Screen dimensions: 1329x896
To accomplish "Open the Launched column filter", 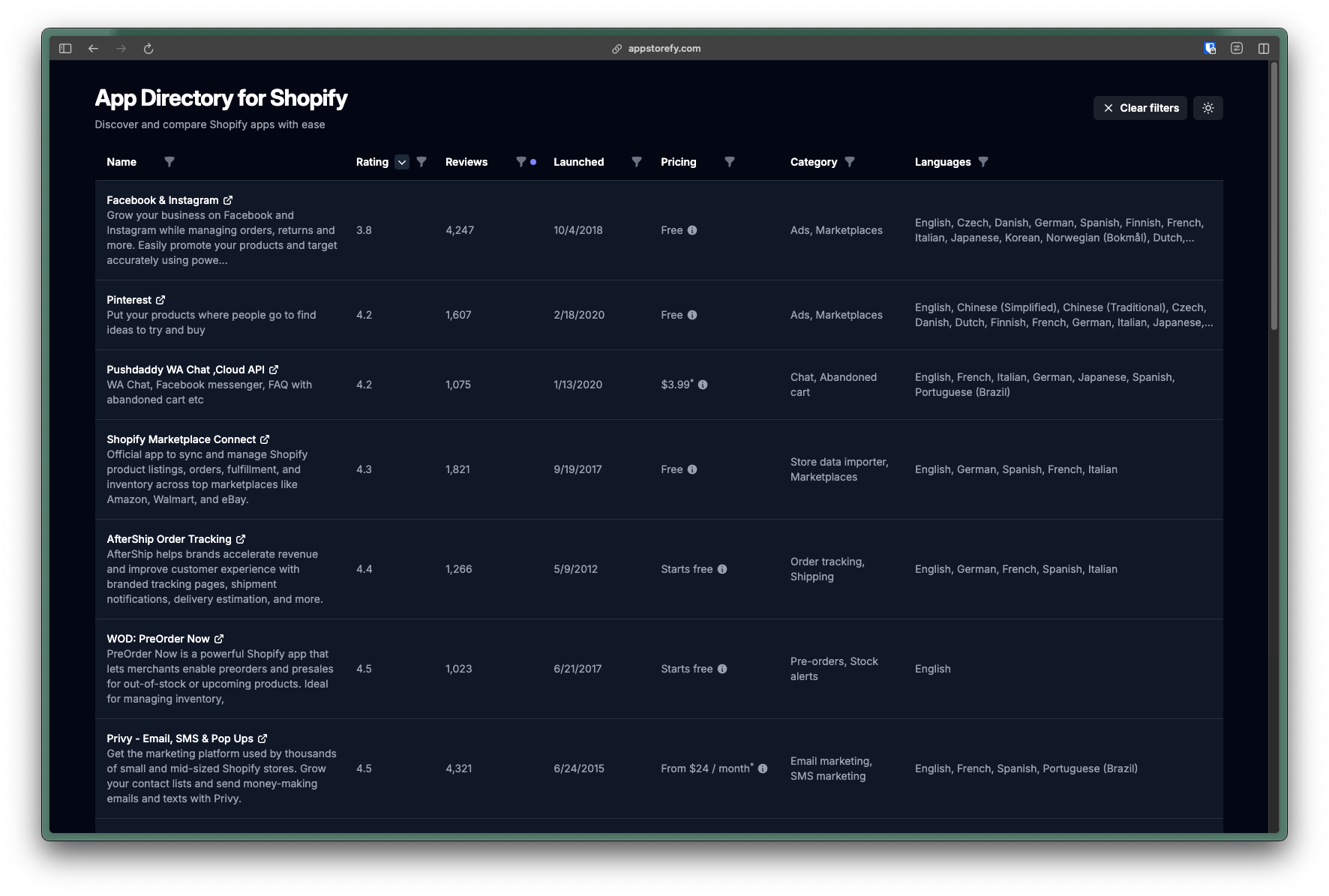I will 636,162.
